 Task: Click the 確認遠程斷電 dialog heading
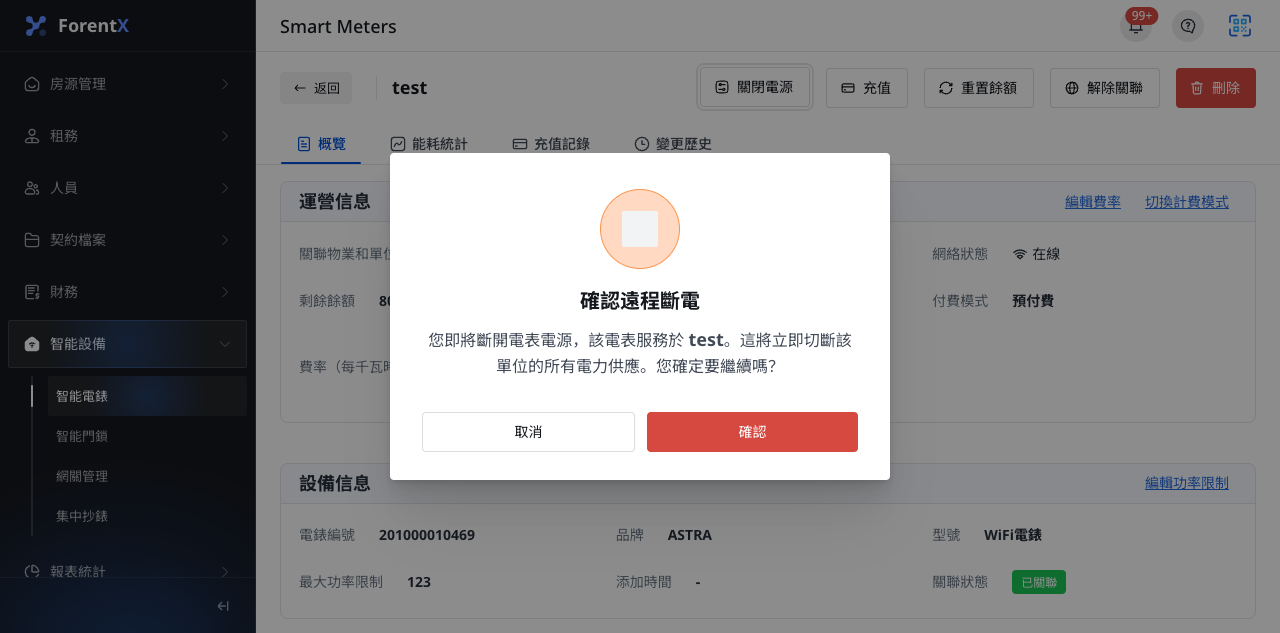click(640, 301)
